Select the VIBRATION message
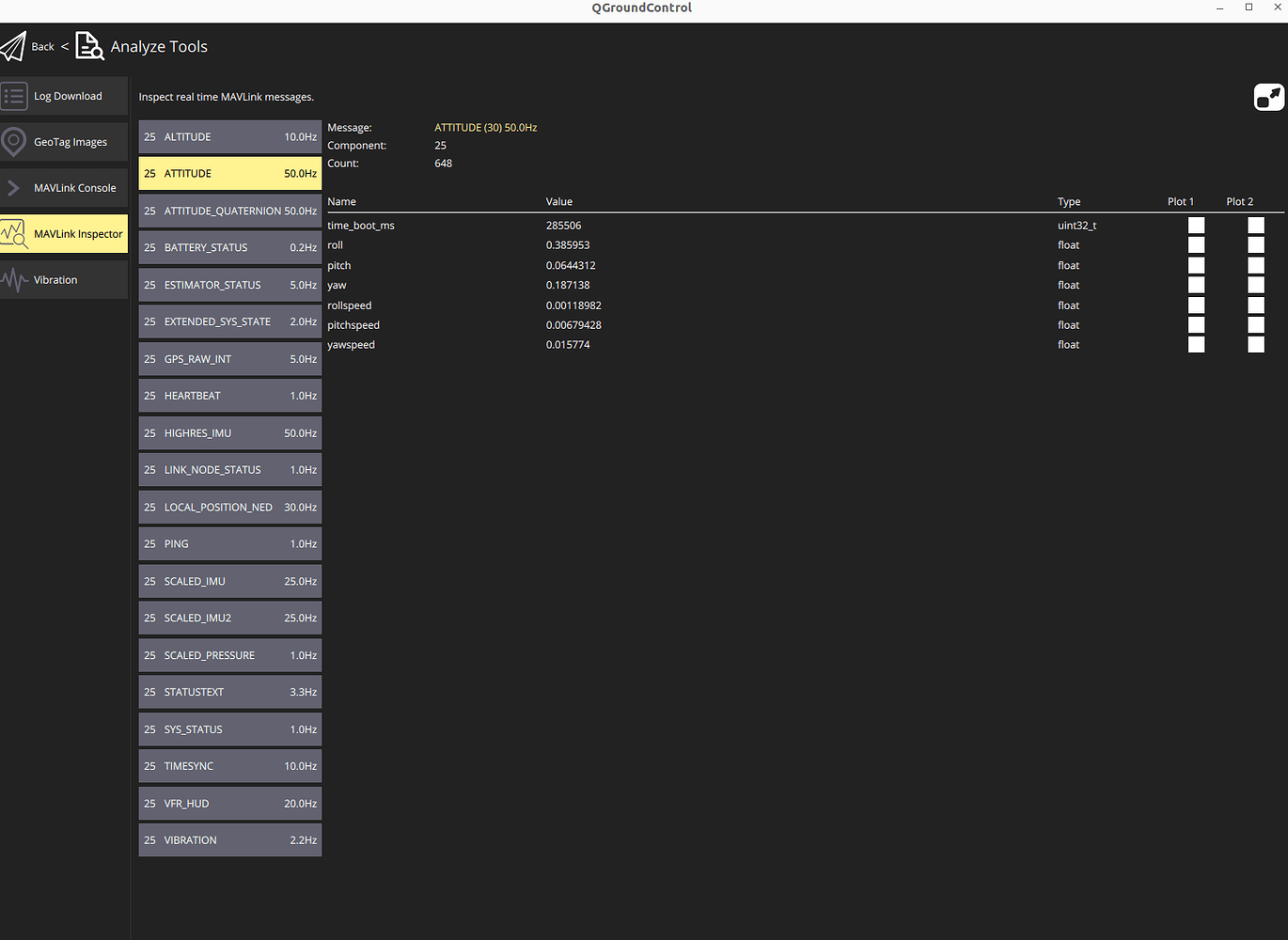This screenshot has height=940, width=1288. pyautogui.click(x=230, y=840)
